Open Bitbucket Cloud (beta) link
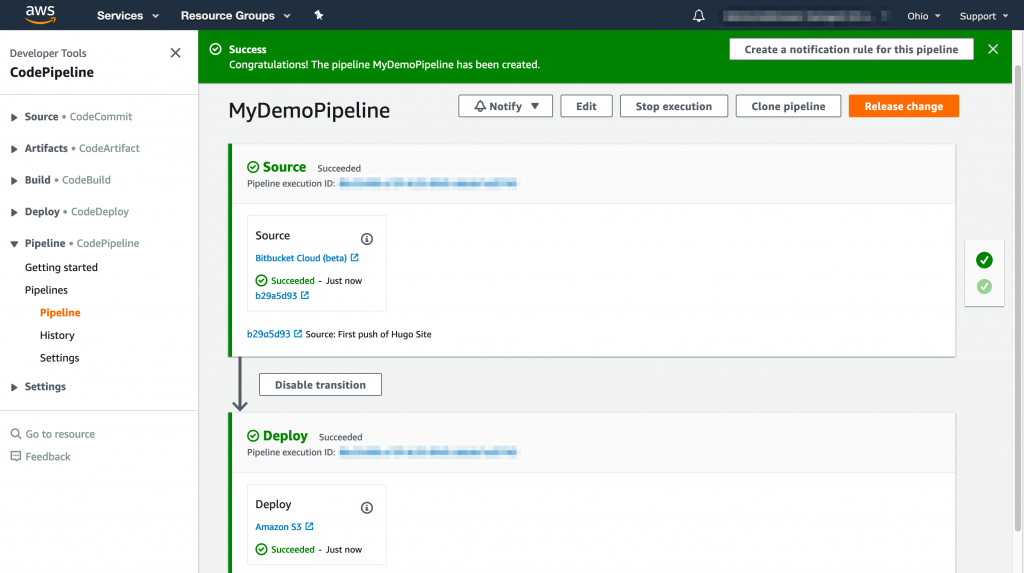Screen dimensions: 1024x573 (301, 258)
